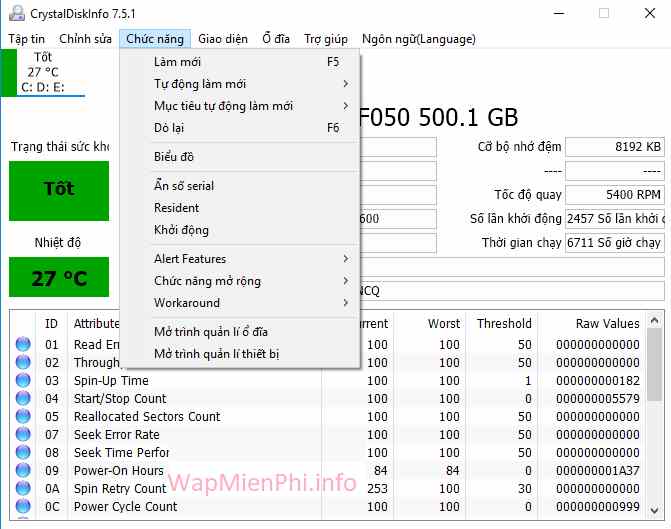Click the attribute list scrollbar thumb
The image size is (671, 529).
click(654, 365)
